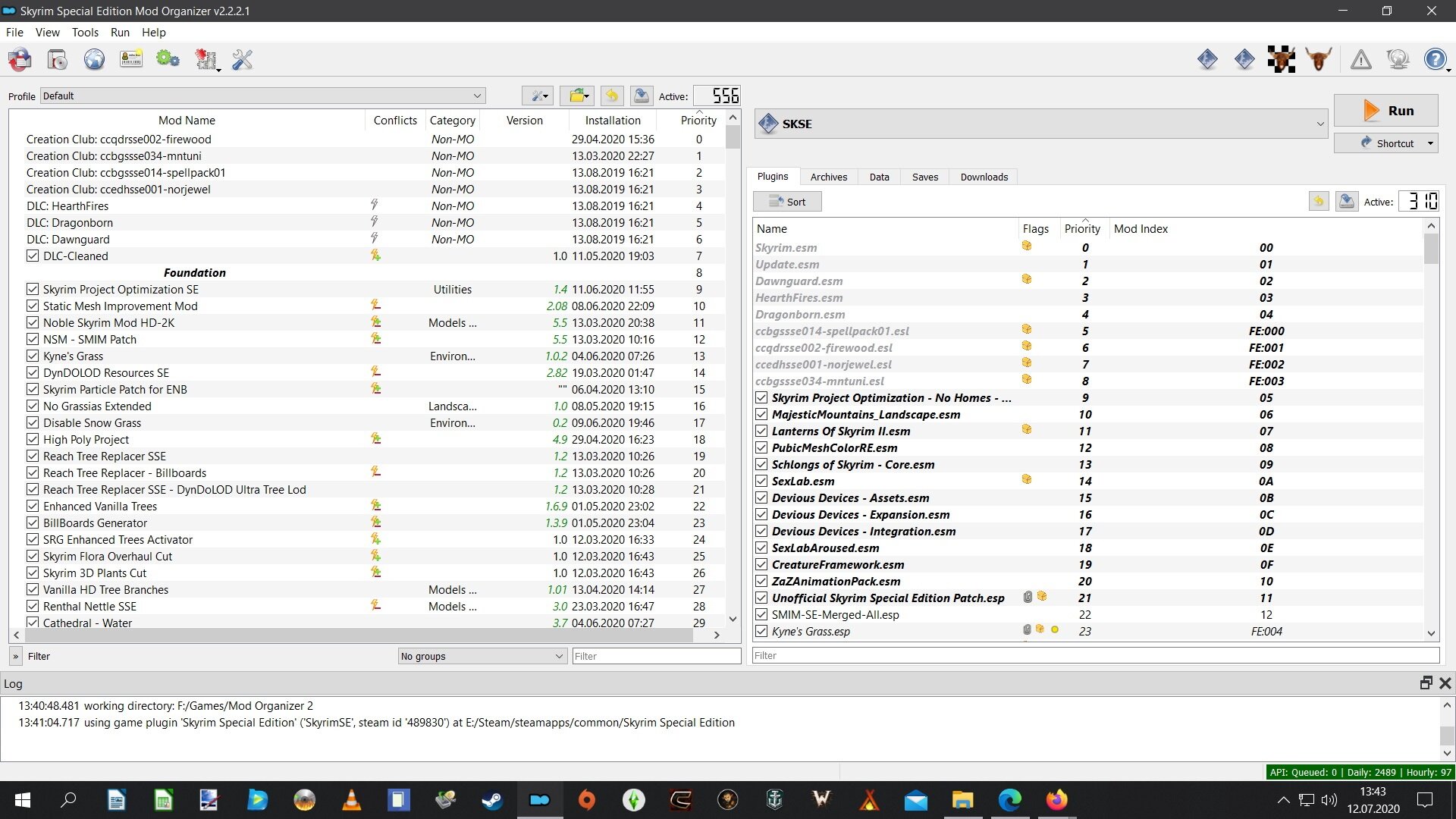Disable the Noble Skyrim Mod HD-2K checkbox

tap(33, 322)
